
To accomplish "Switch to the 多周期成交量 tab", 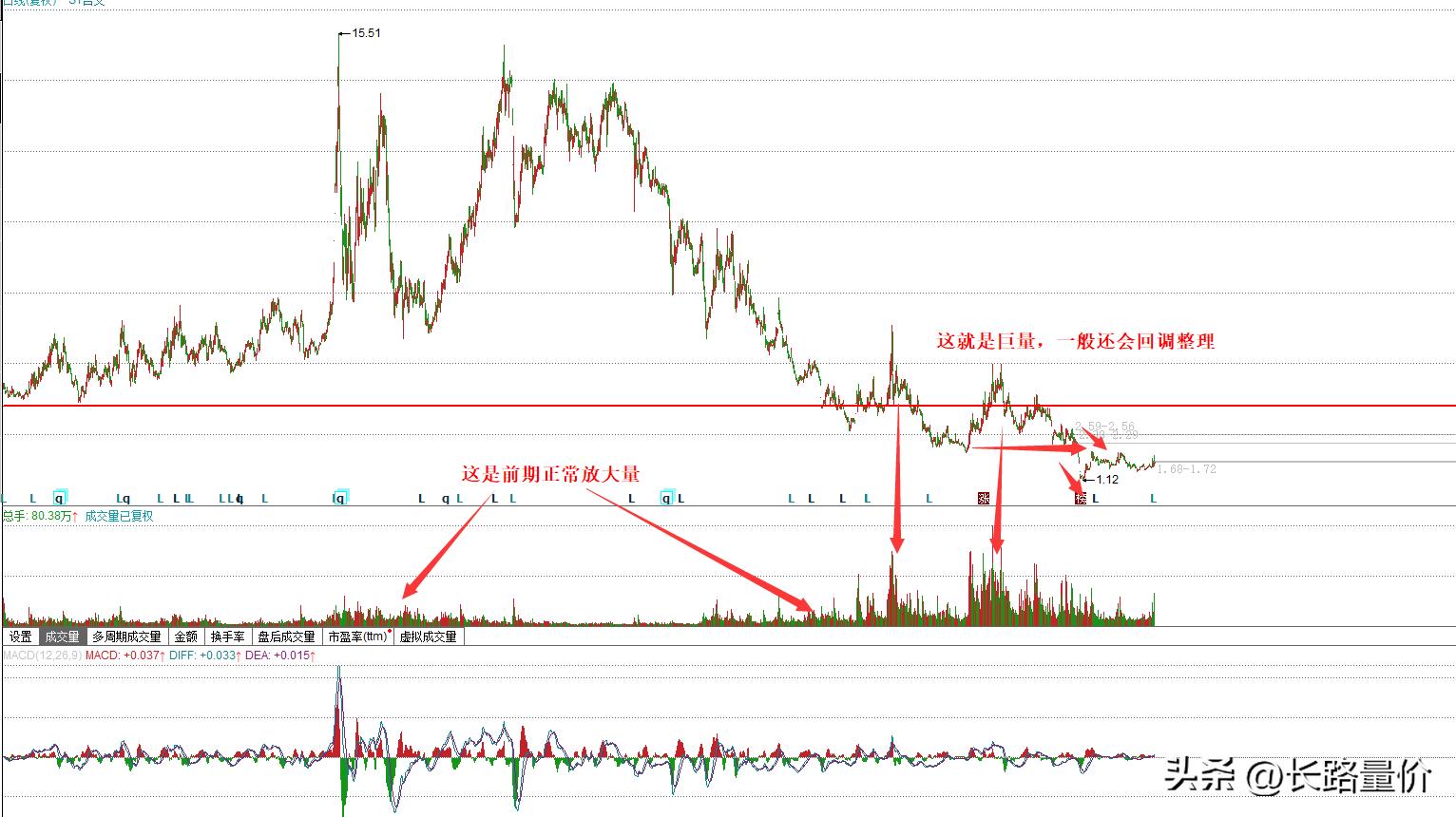I will (x=127, y=636).
